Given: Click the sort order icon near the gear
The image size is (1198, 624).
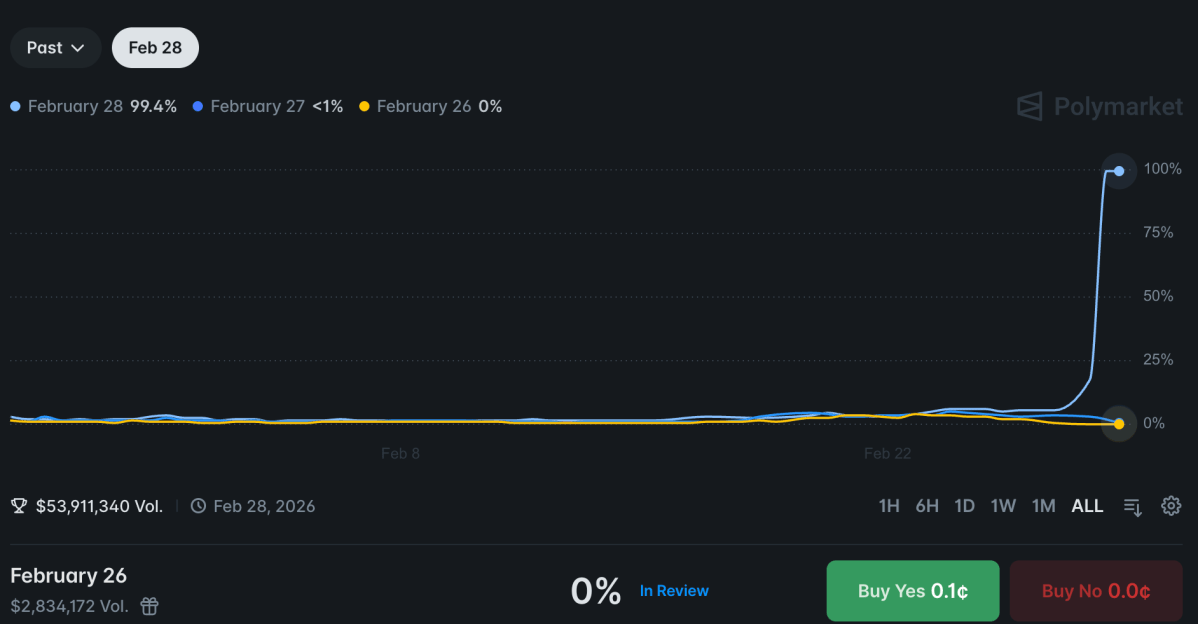Looking at the screenshot, I should 1132,507.
